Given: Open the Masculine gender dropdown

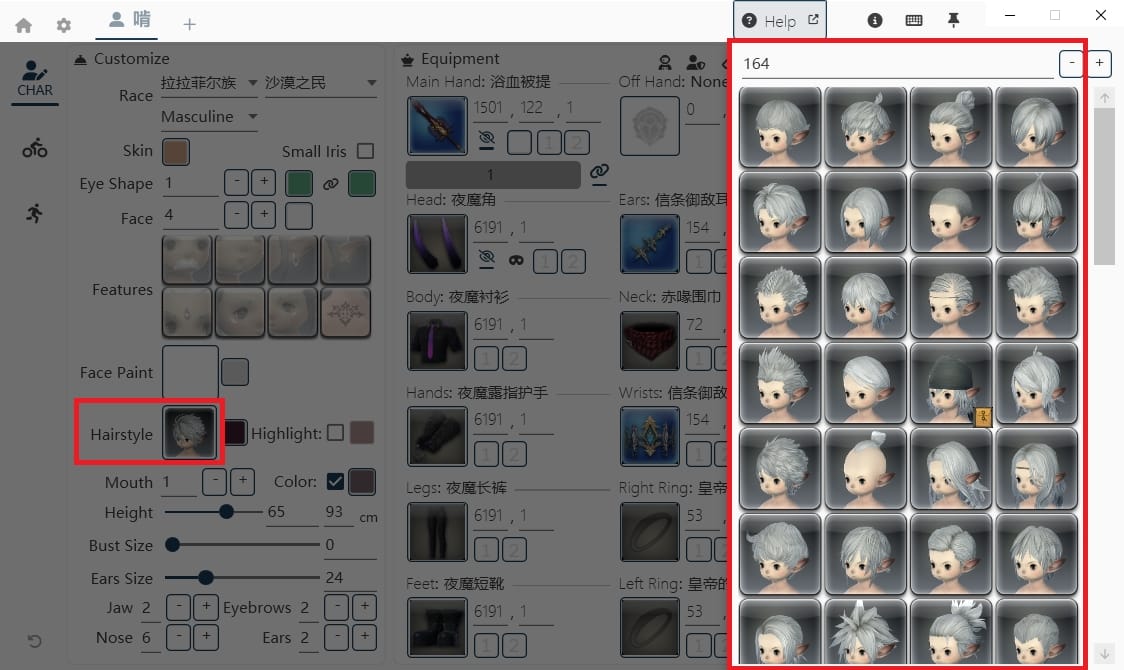Looking at the screenshot, I should click(209, 117).
